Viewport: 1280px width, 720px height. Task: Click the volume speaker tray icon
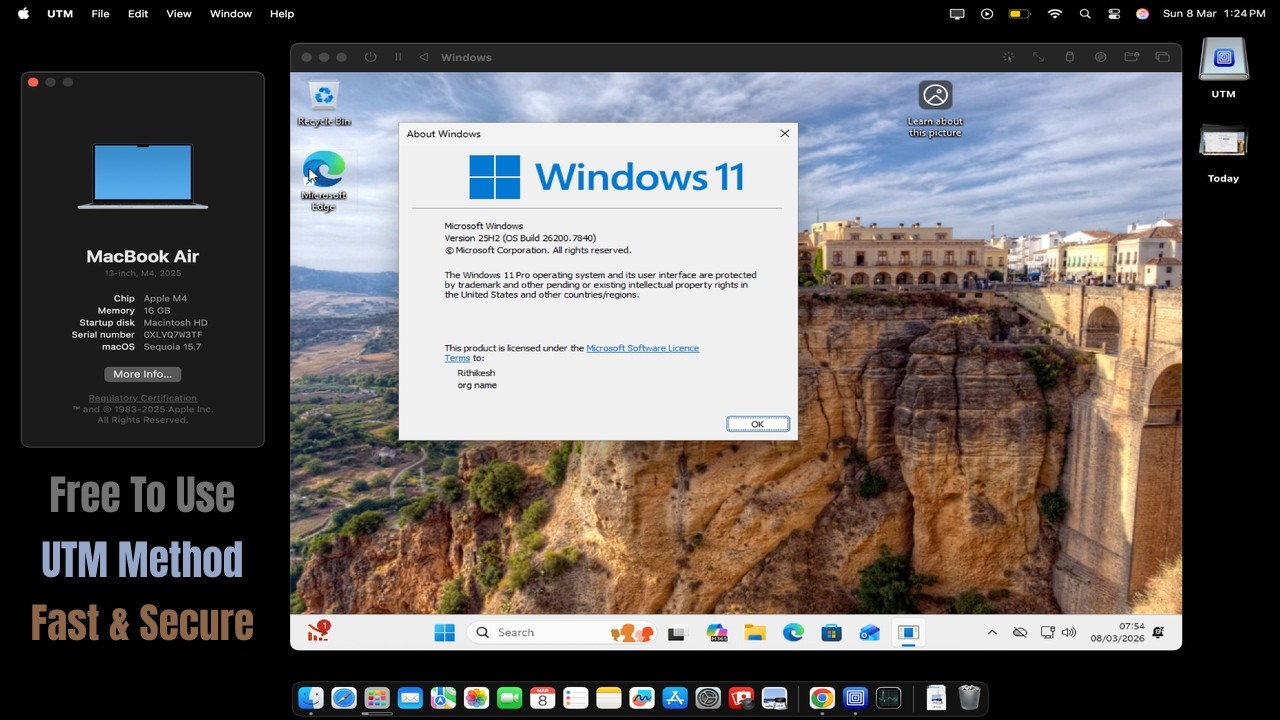pos(1069,632)
